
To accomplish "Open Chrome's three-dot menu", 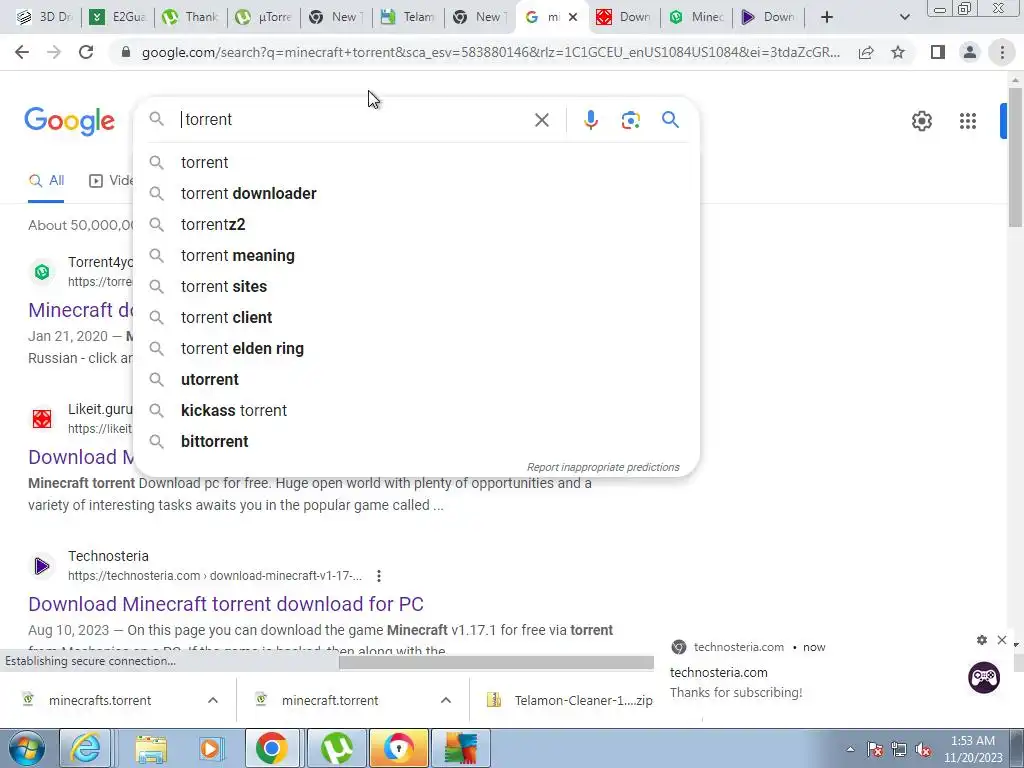I will coord(1002,52).
